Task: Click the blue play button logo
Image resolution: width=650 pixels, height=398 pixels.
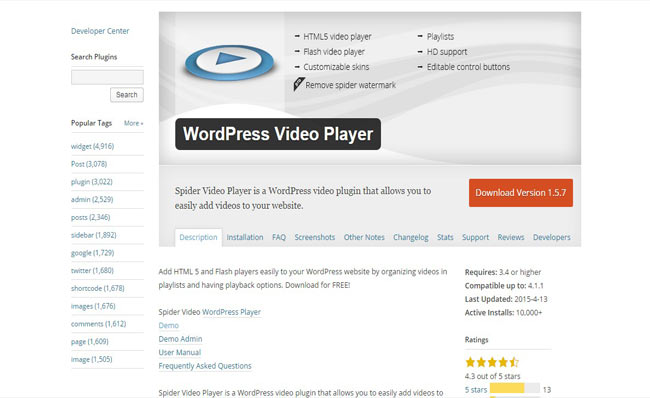Action: (229, 62)
